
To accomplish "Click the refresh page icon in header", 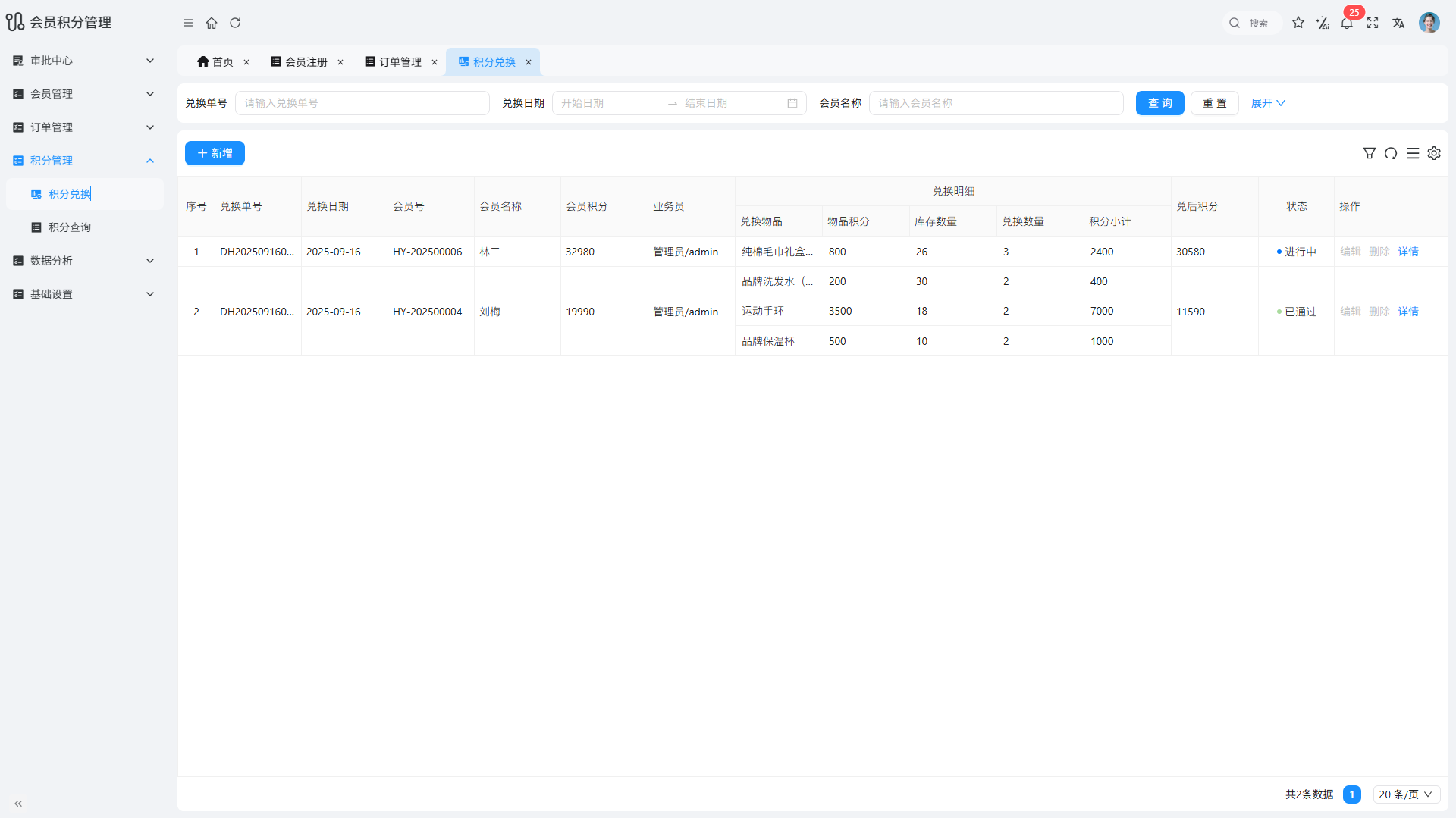I will coord(235,23).
